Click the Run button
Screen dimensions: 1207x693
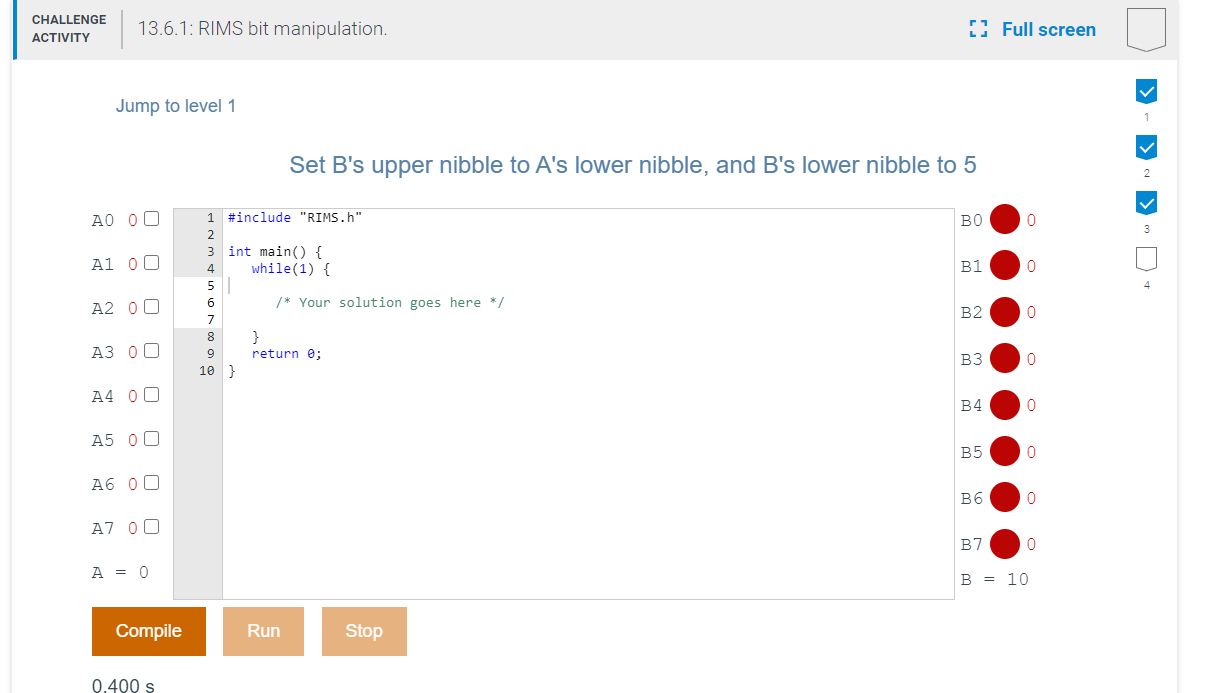pyautogui.click(x=263, y=631)
